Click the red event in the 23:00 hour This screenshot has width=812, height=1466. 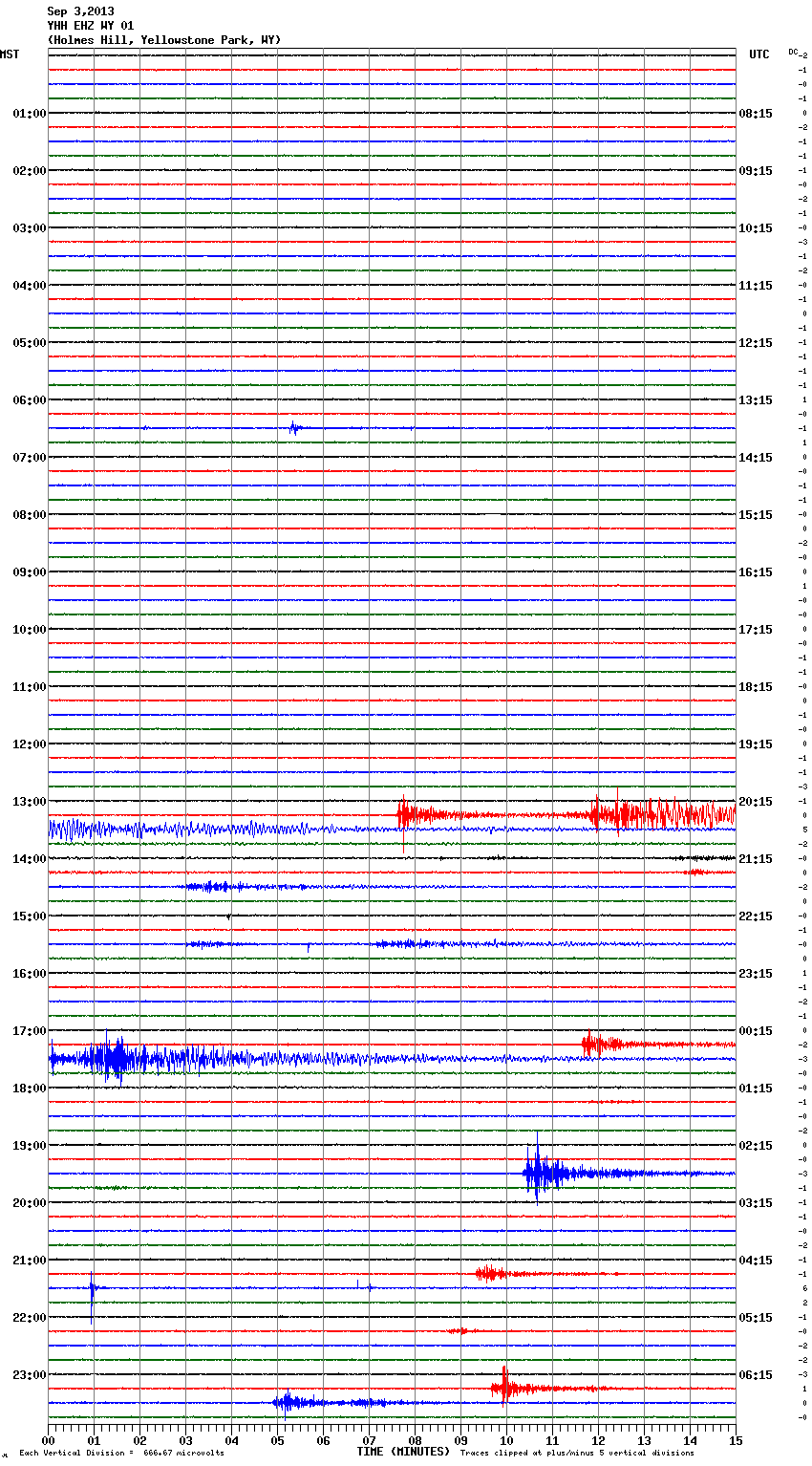pos(504,1388)
